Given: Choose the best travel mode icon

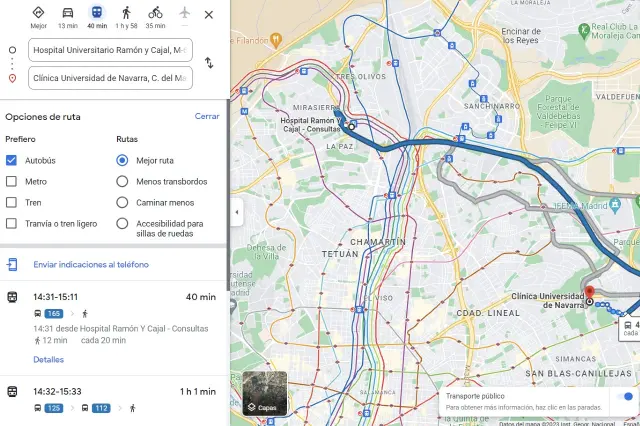Looking at the screenshot, I should [38, 13].
